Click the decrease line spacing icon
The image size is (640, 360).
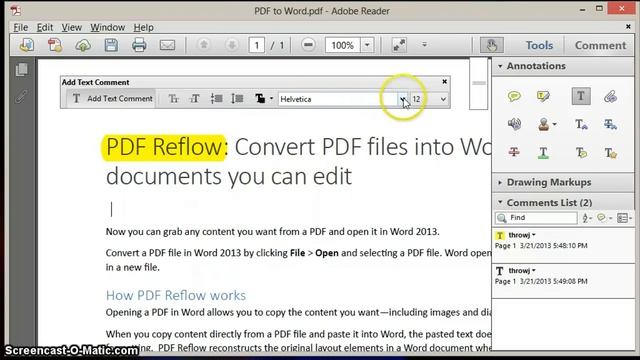coord(216,99)
